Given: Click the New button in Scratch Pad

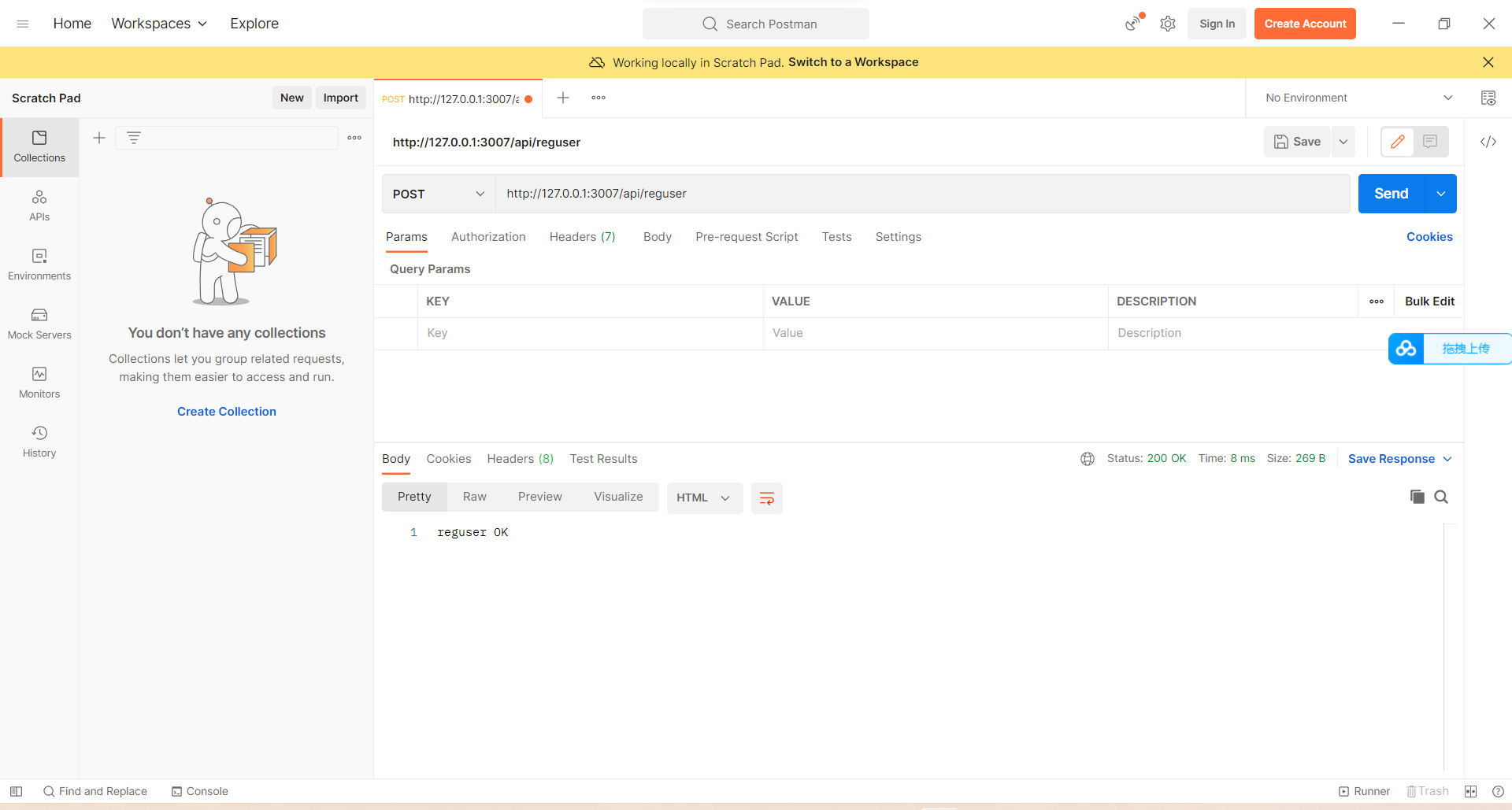Looking at the screenshot, I should tap(292, 98).
